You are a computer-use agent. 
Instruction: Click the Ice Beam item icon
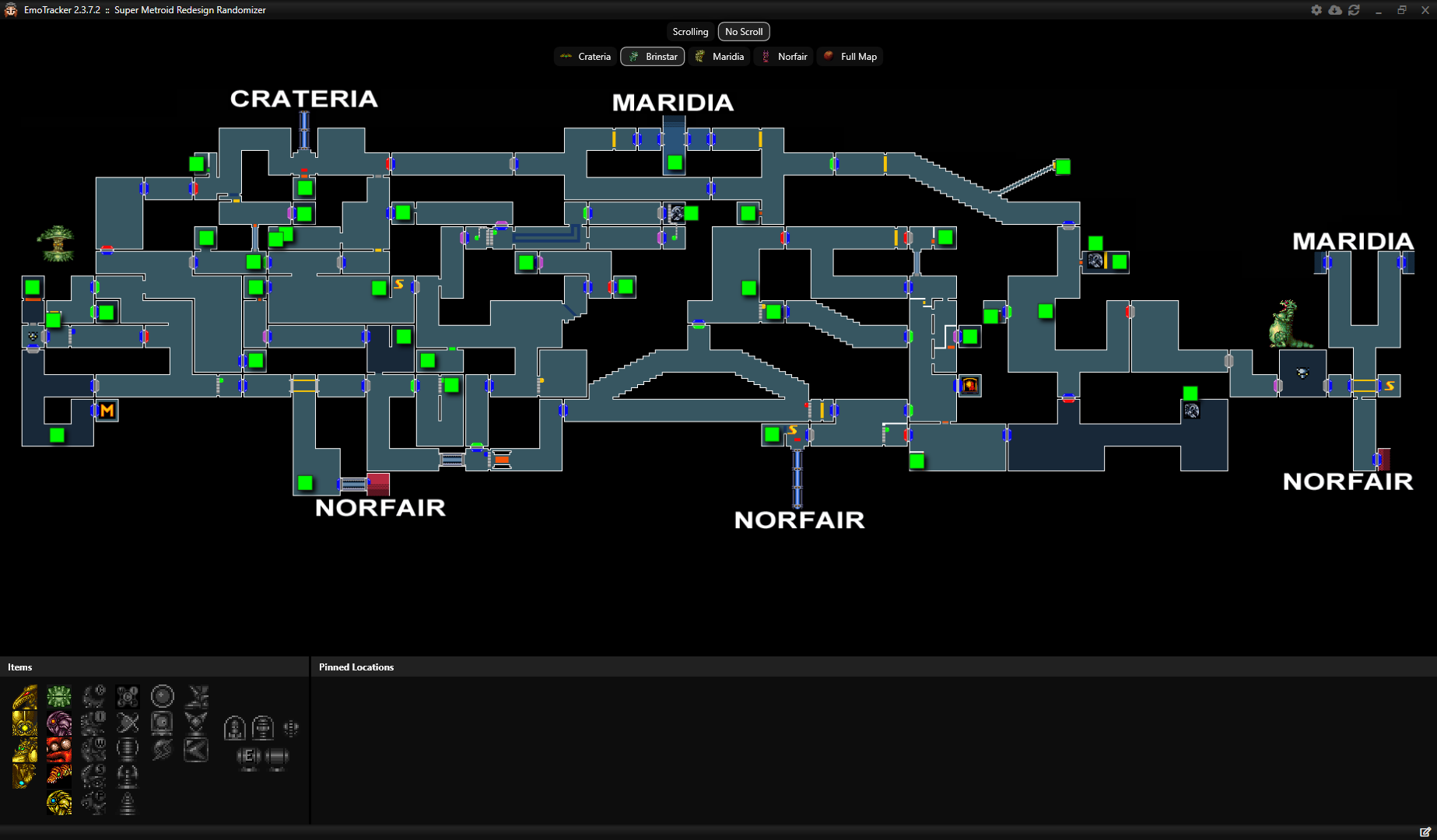pos(94,723)
